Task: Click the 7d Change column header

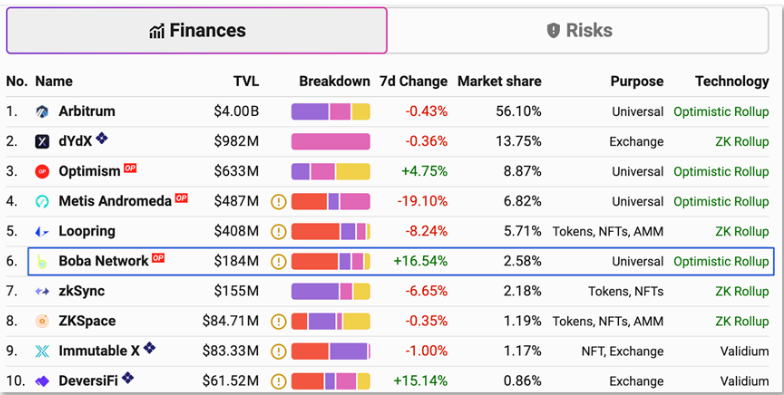Action: coord(413,81)
